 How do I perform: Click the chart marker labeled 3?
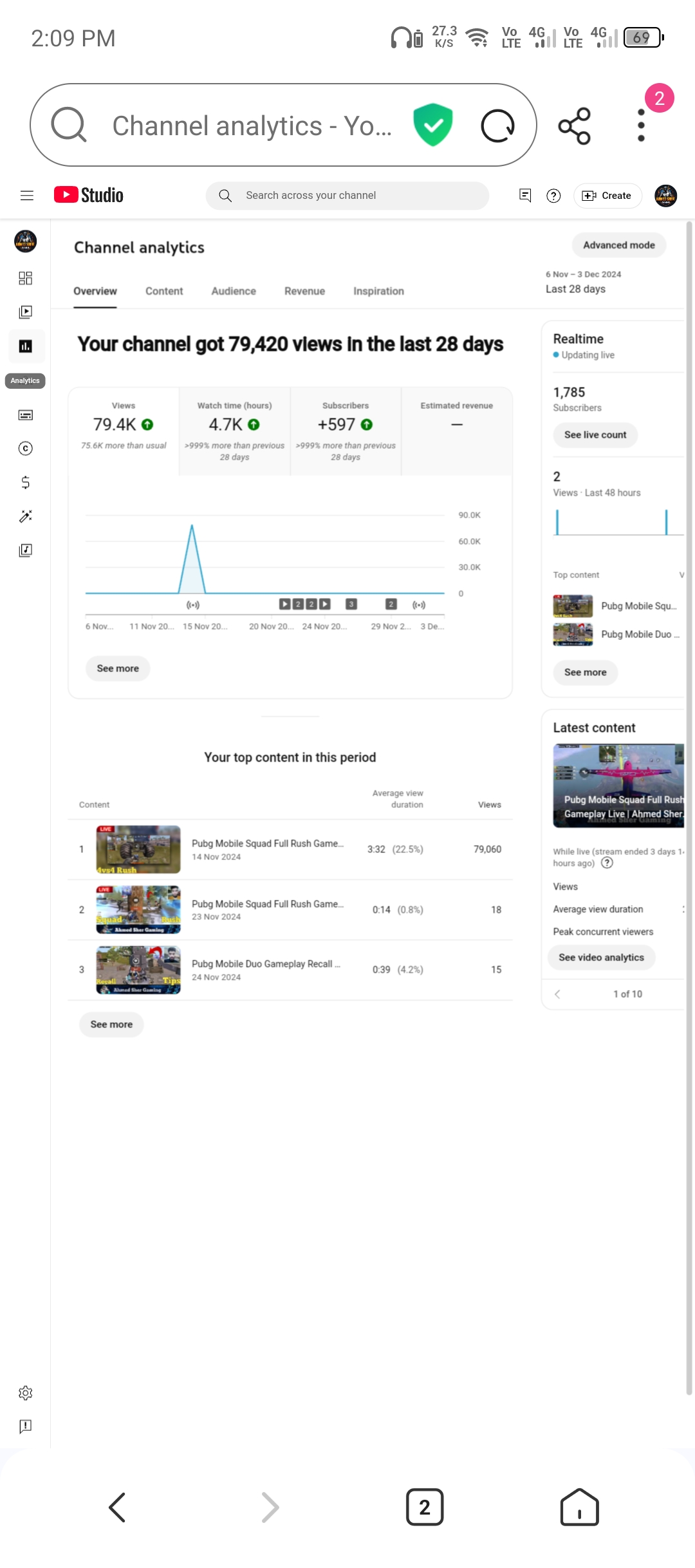pos(351,604)
